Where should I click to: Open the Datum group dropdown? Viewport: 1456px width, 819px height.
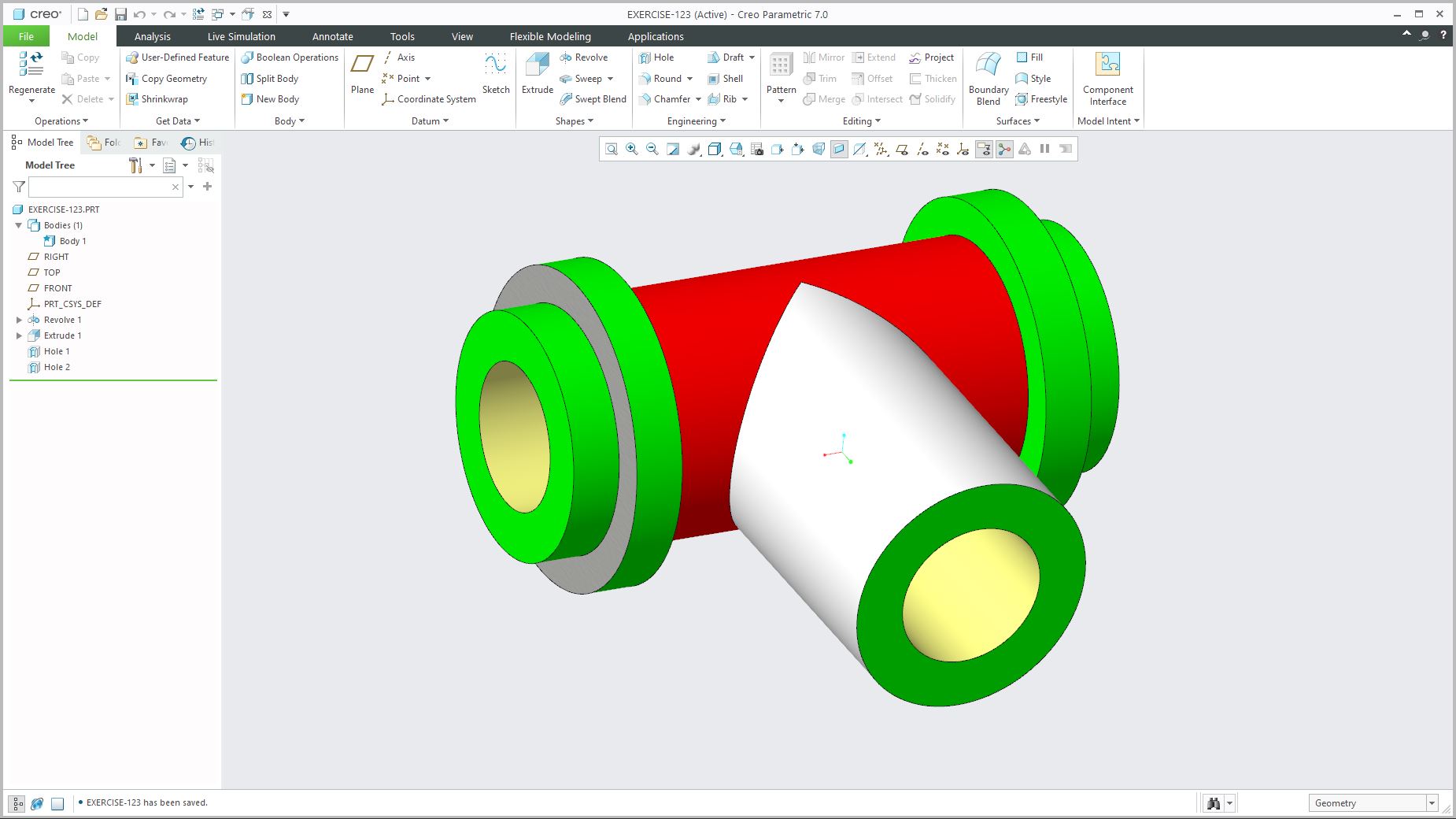click(430, 121)
